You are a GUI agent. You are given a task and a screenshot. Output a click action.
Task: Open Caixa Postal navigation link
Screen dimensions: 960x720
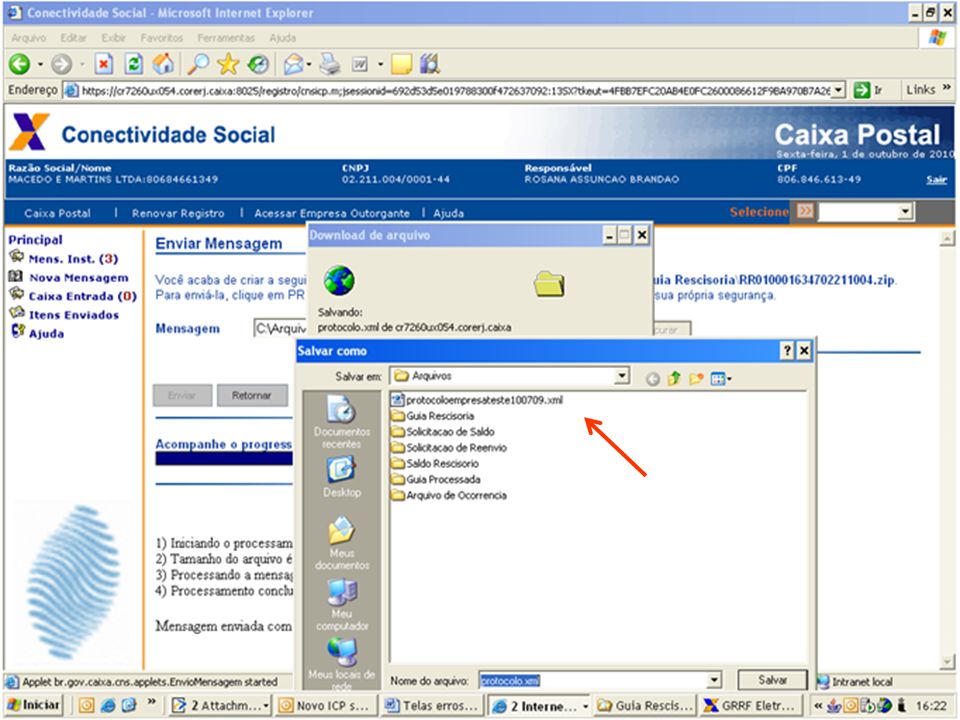[x=58, y=213]
